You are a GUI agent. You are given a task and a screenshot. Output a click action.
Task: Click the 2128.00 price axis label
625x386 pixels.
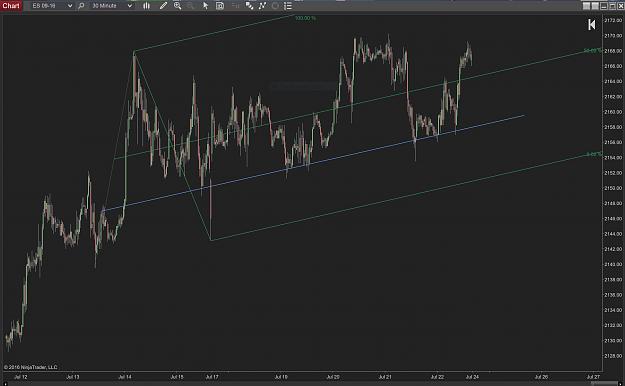pos(613,356)
